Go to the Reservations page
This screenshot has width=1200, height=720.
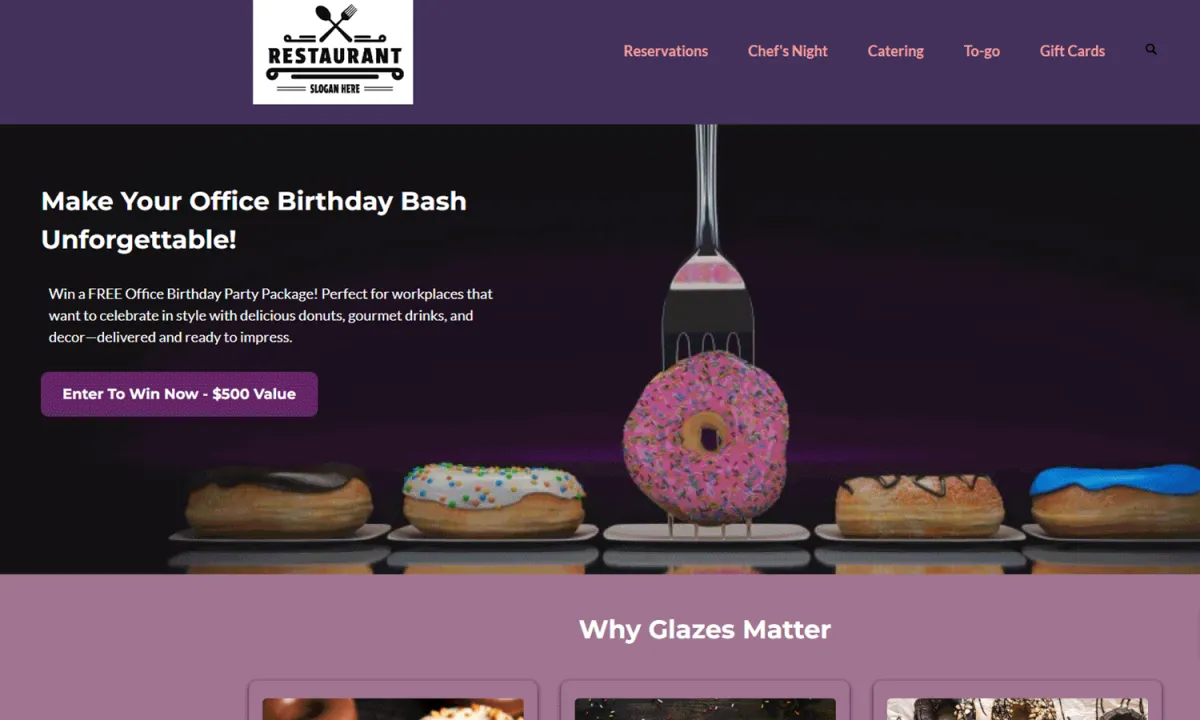(x=666, y=51)
